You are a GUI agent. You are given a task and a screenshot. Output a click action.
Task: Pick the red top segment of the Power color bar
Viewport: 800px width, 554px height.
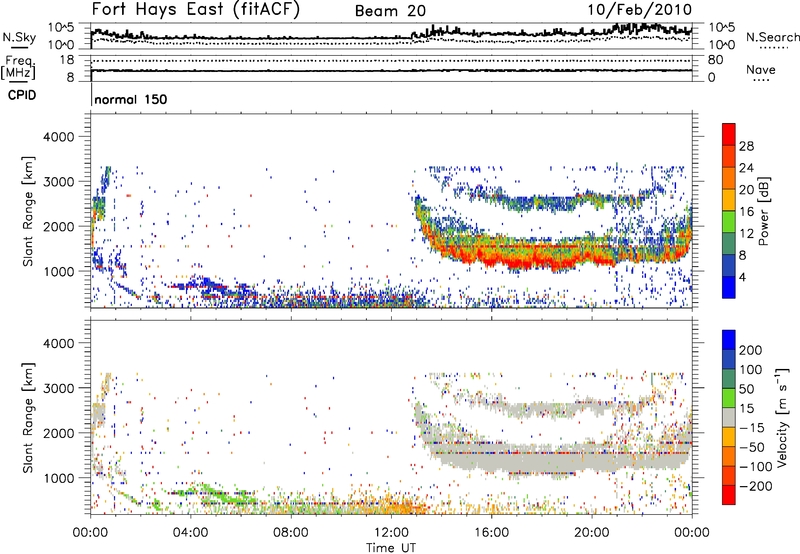pos(729,134)
